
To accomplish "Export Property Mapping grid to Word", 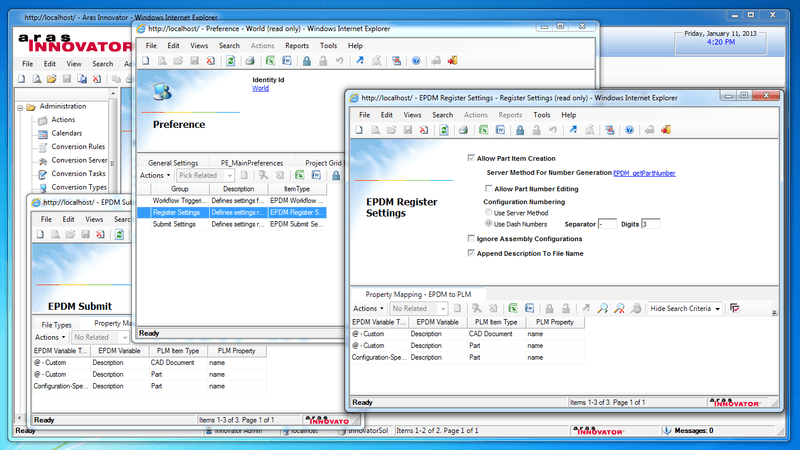I will [x=530, y=308].
